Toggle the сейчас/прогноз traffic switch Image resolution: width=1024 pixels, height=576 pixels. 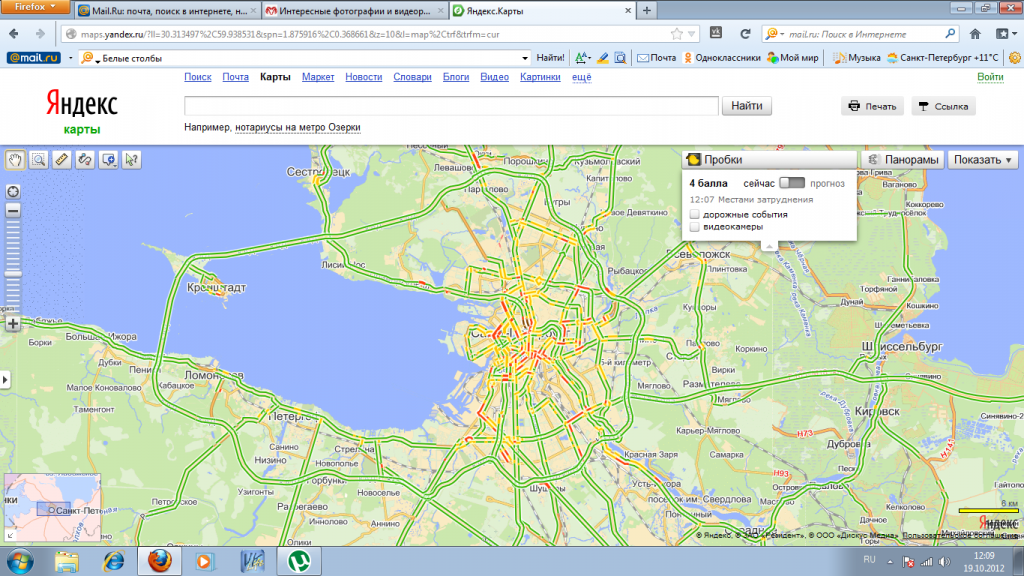792,183
